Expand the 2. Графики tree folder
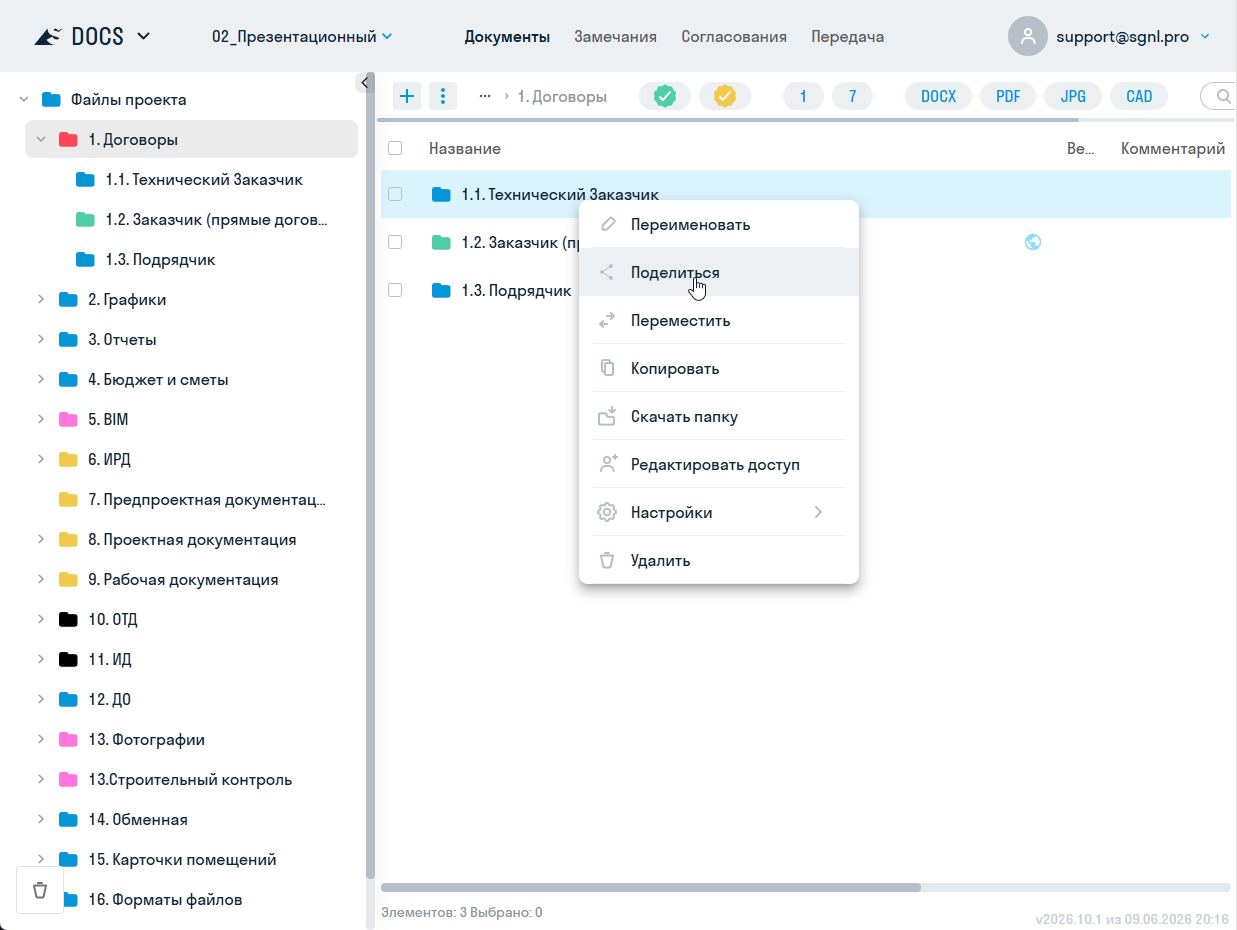 click(41, 299)
